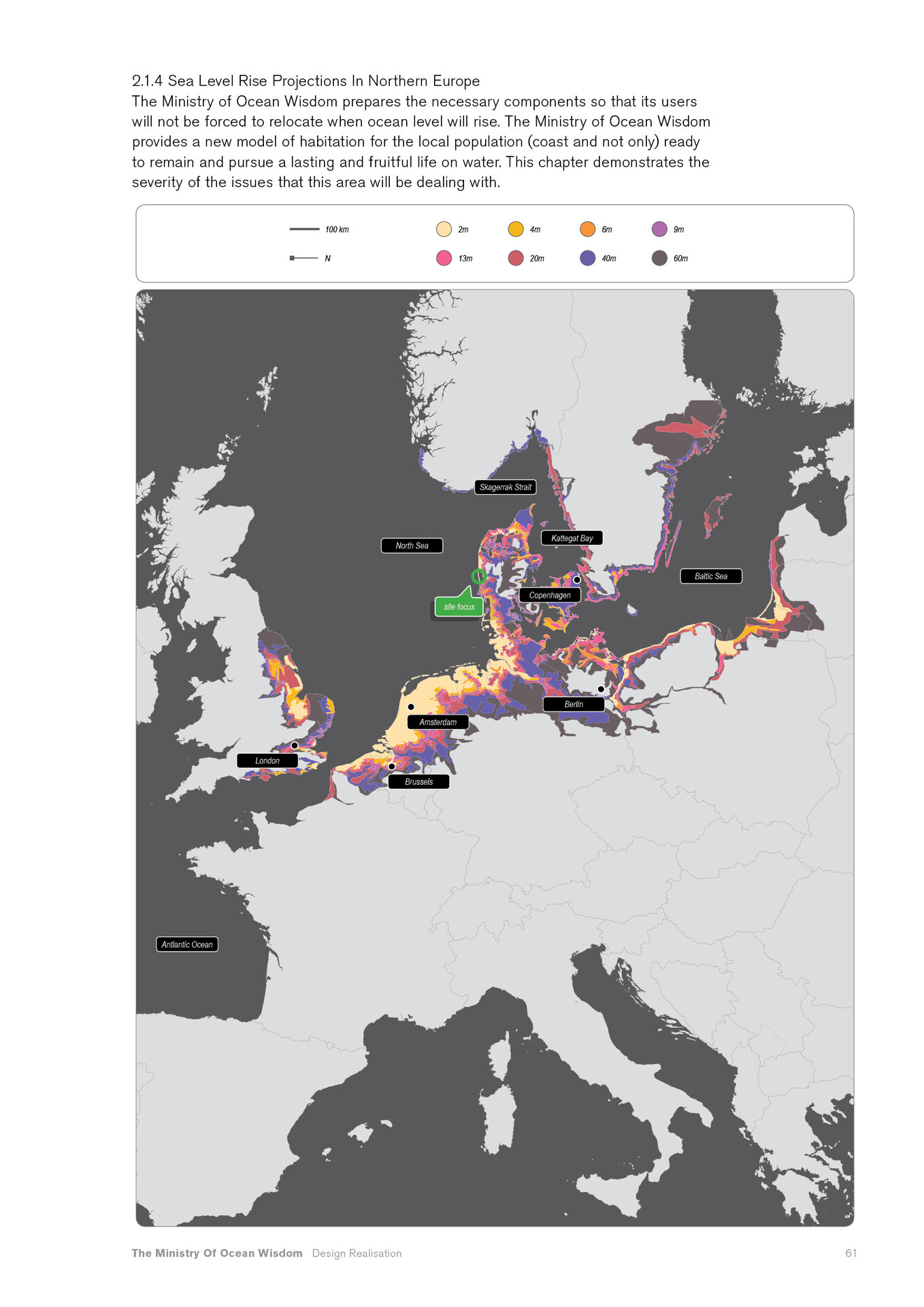
Task: Select the North Sea label
Action: tap(412, 546)
